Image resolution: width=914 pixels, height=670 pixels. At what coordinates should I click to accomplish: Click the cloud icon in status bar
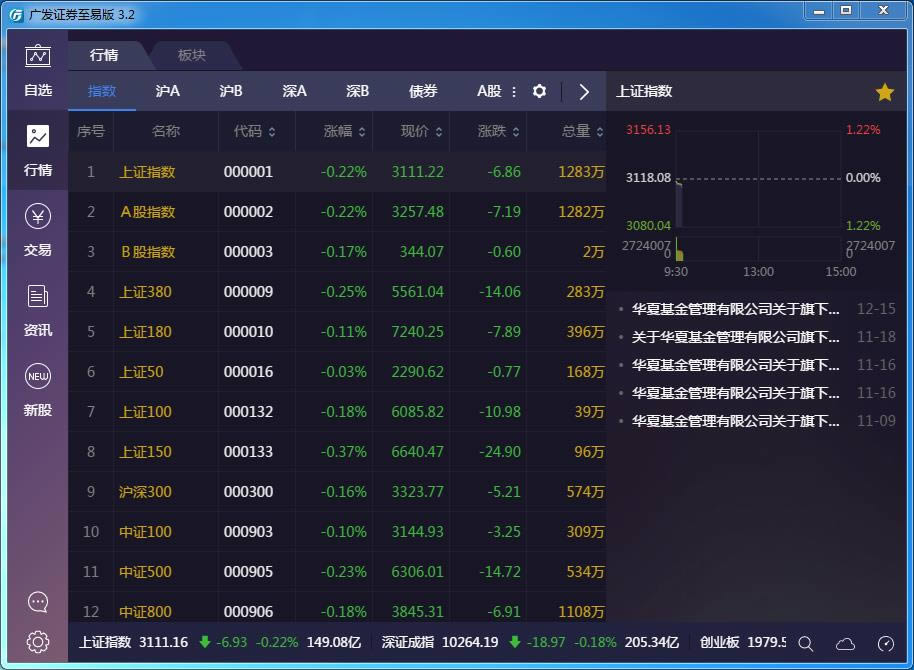coord(845,643)
